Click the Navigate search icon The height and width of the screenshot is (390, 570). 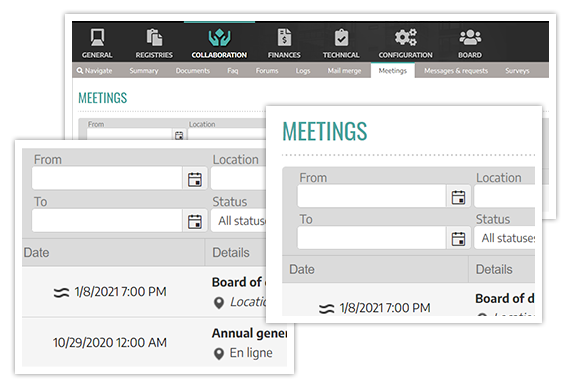coord(80,71)
